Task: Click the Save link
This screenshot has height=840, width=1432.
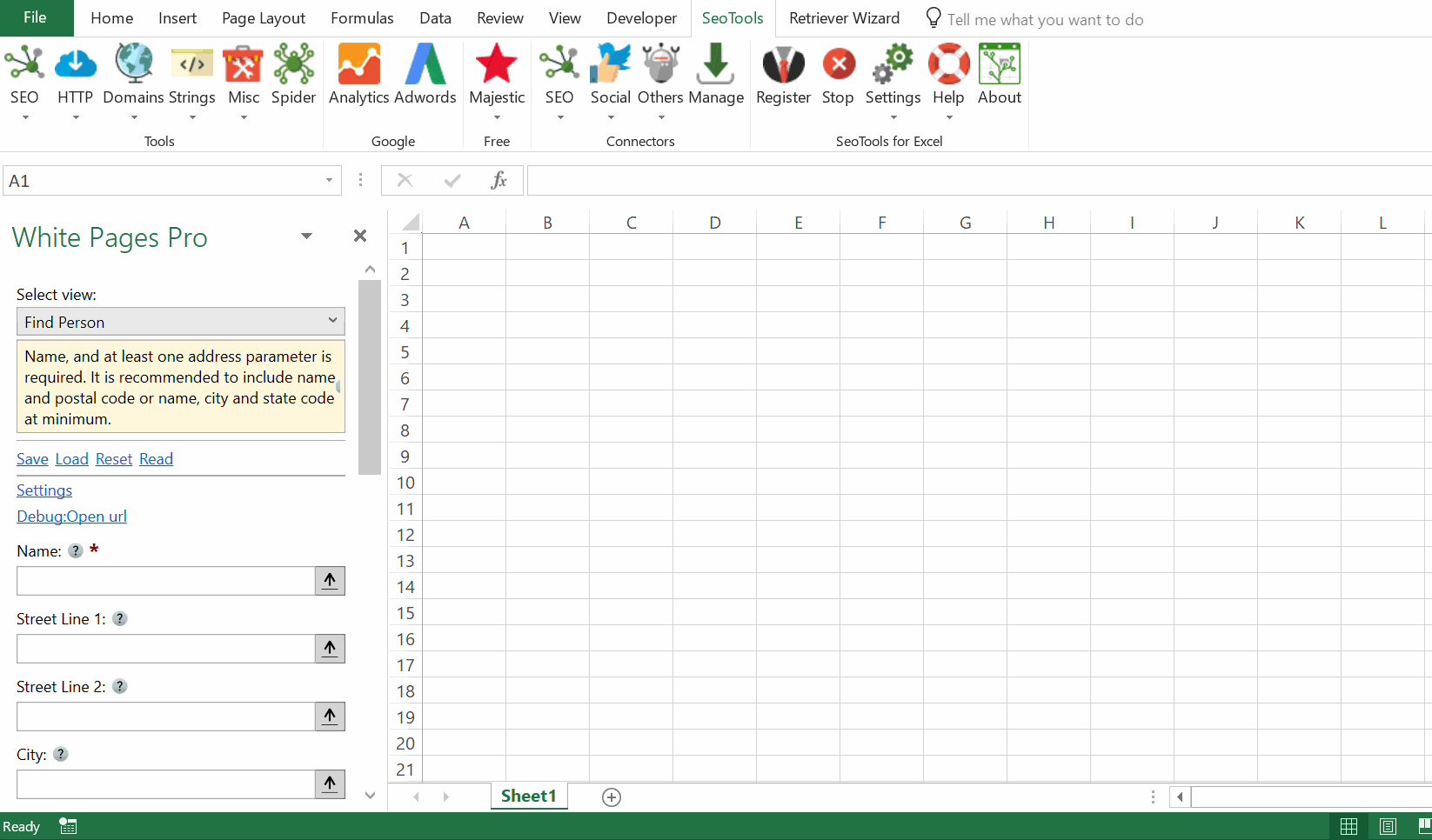Action: (x=32, y=459)
